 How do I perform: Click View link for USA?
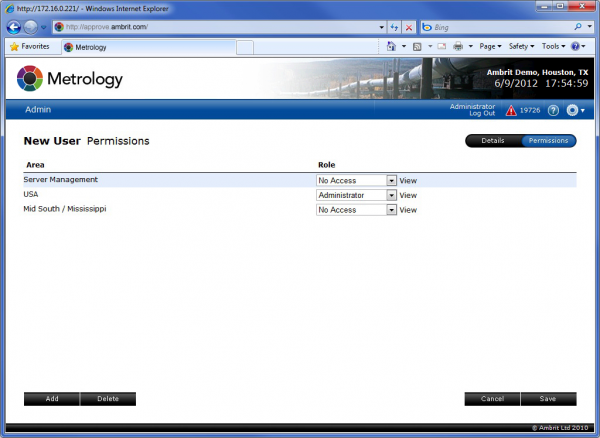click(x=408, y=195)
